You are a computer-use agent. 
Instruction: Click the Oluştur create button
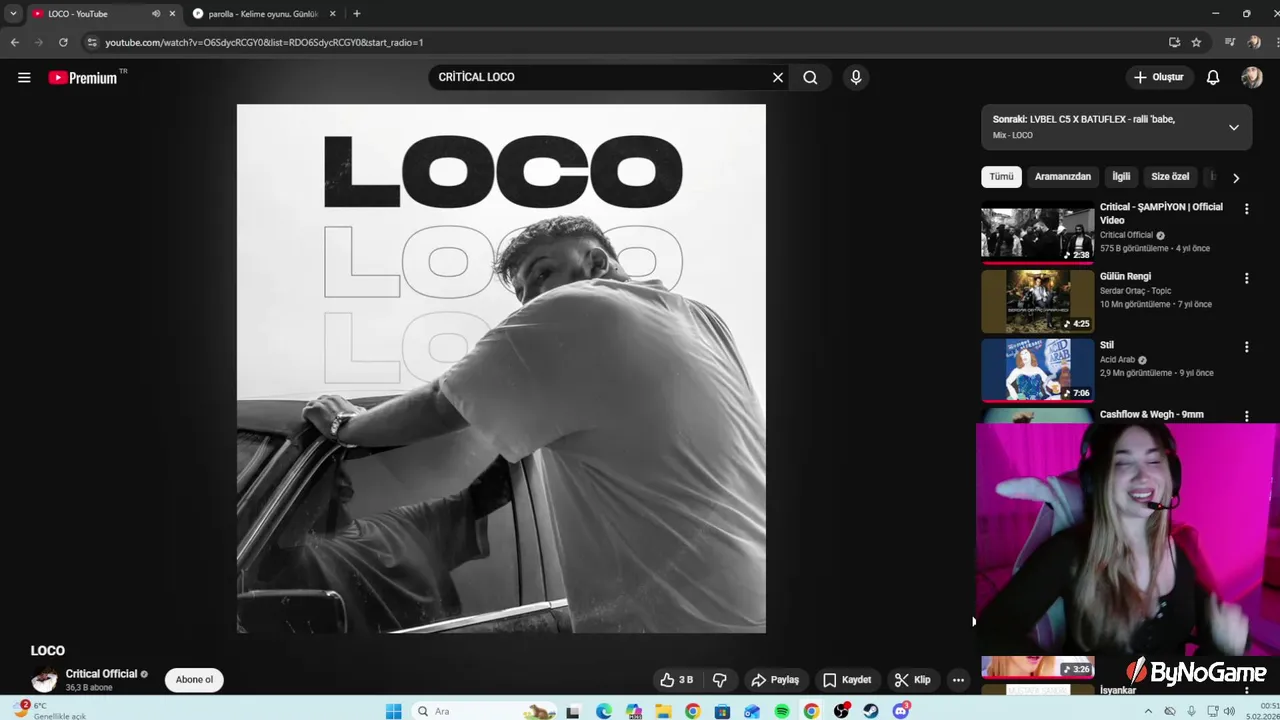(x=1158, y=77)
